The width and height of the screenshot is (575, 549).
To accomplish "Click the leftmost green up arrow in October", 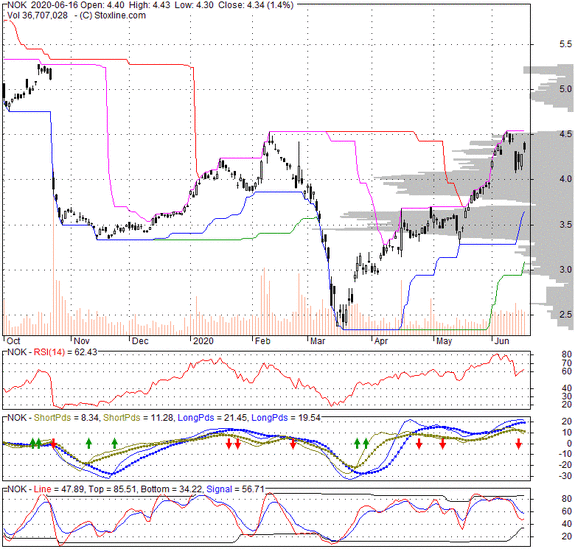I will click(32, 443).
